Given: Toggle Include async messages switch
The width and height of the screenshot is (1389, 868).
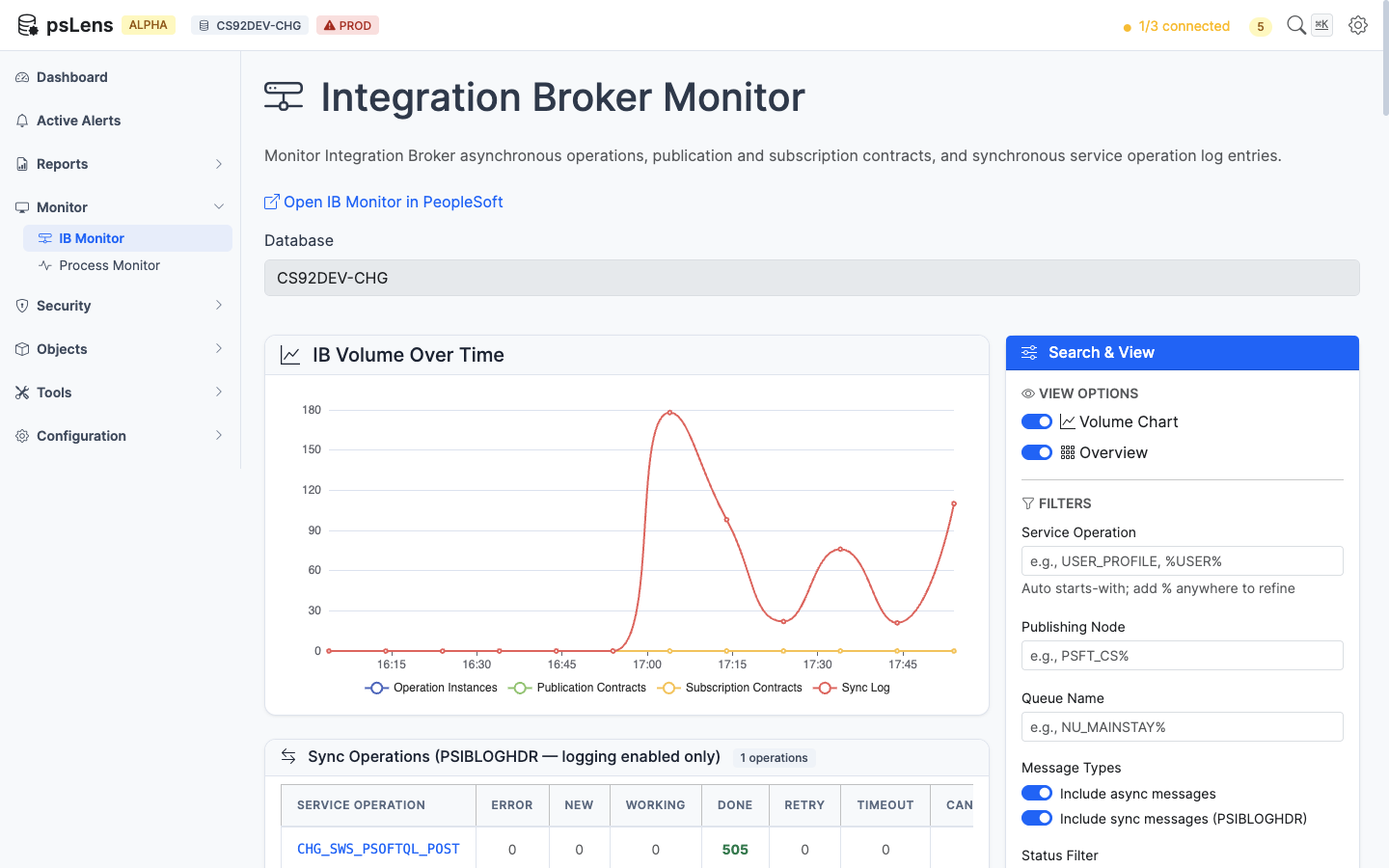Looking at the screenshot, I should pos(1037,793).
